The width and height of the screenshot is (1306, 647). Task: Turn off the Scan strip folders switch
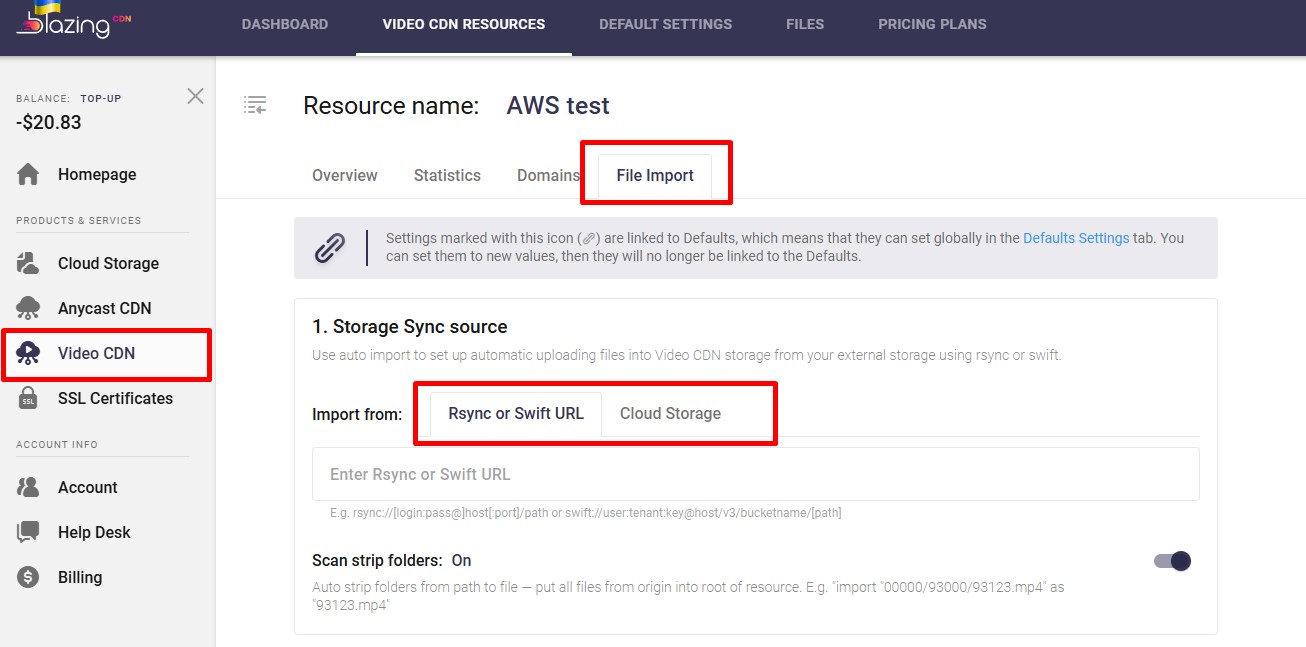(x=1172, y=561)
